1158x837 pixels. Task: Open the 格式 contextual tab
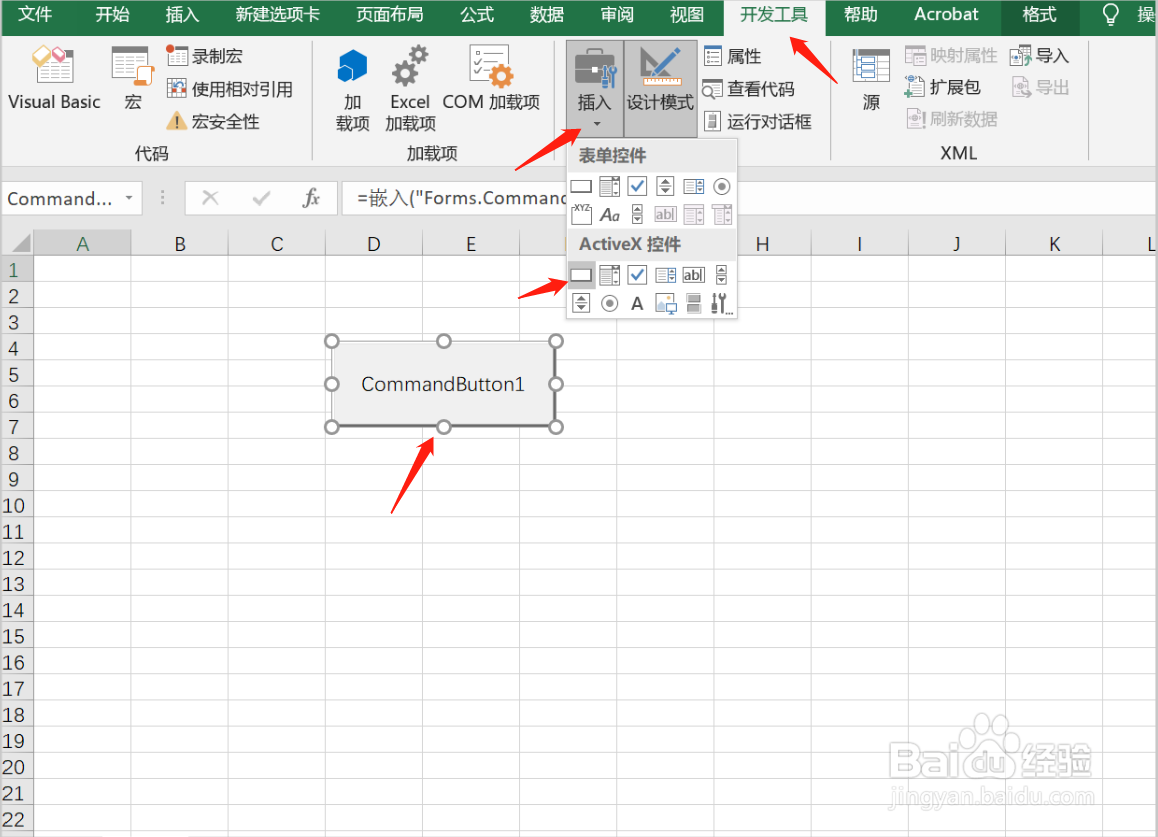point(1039,15)
